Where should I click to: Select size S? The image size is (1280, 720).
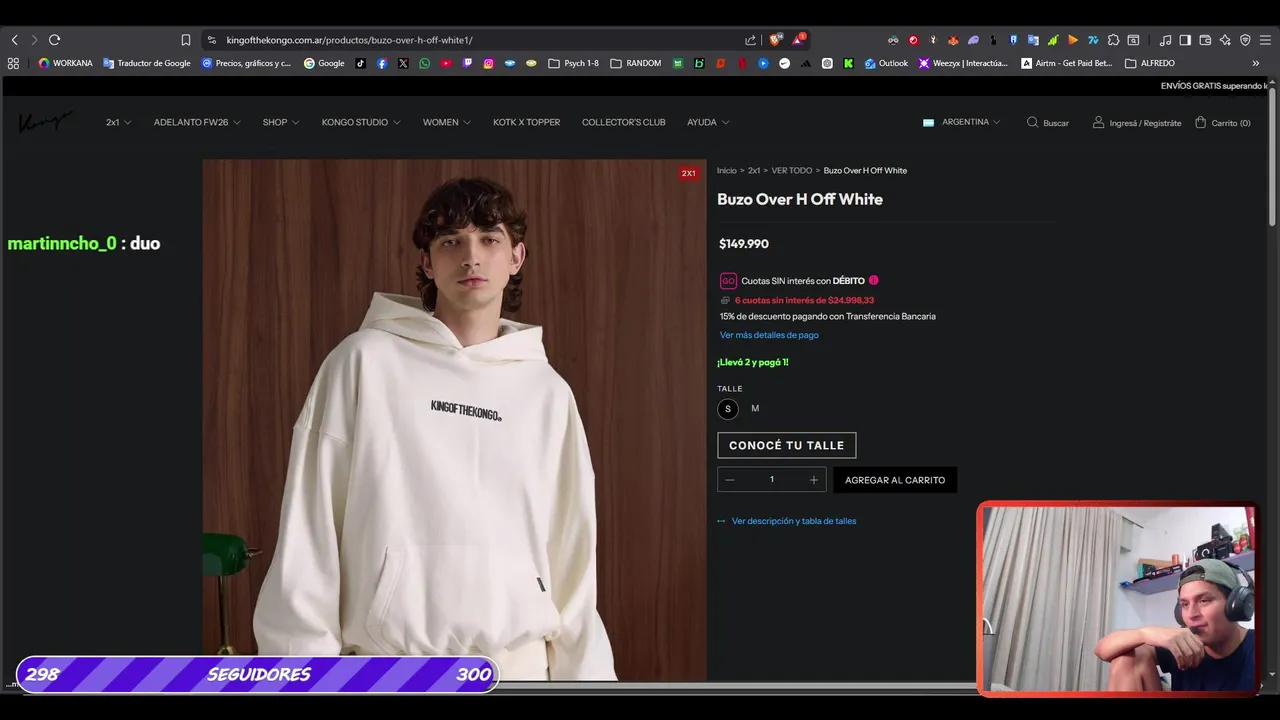coord(727,408)
